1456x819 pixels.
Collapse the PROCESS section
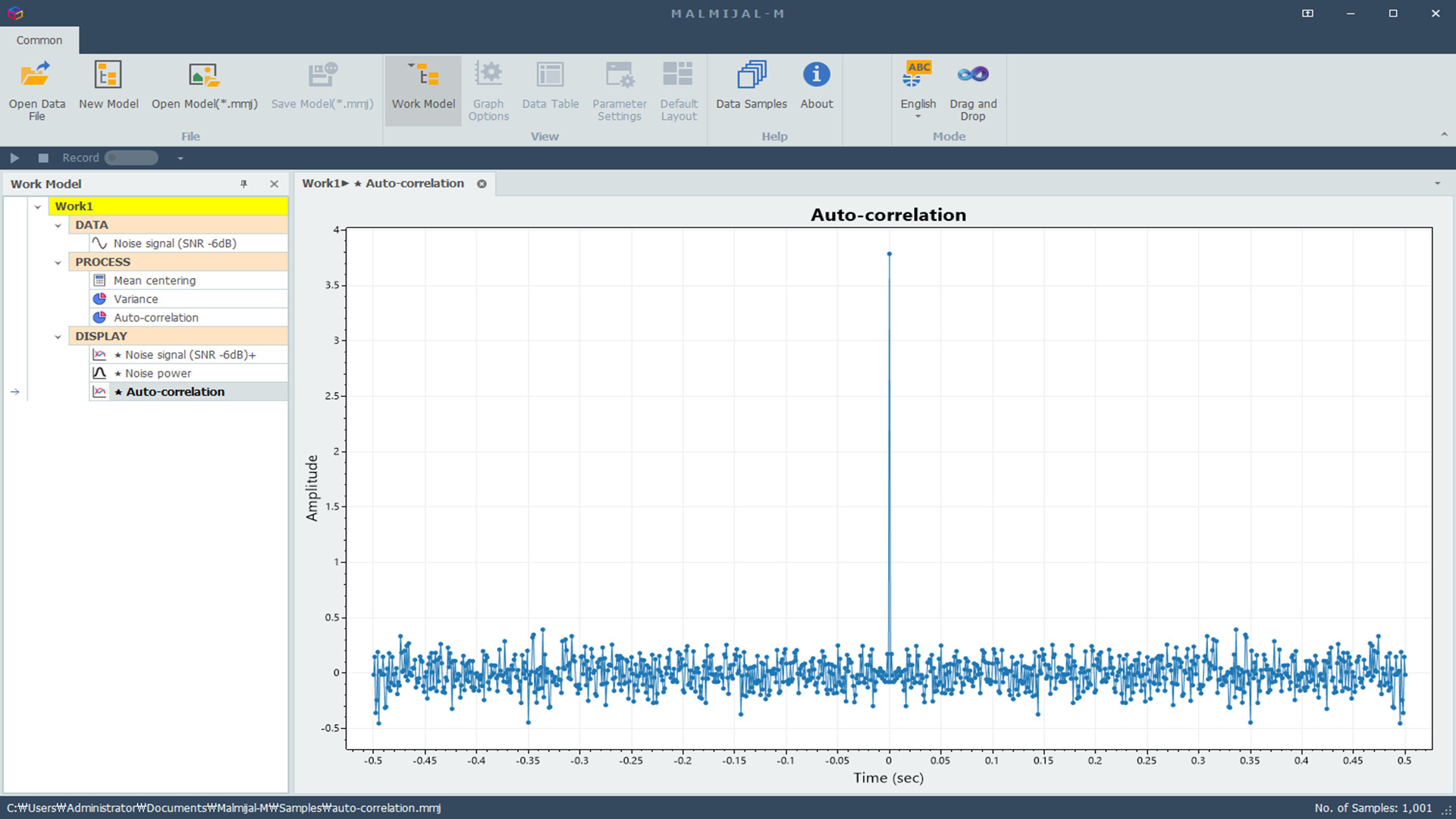coord(58,262)
